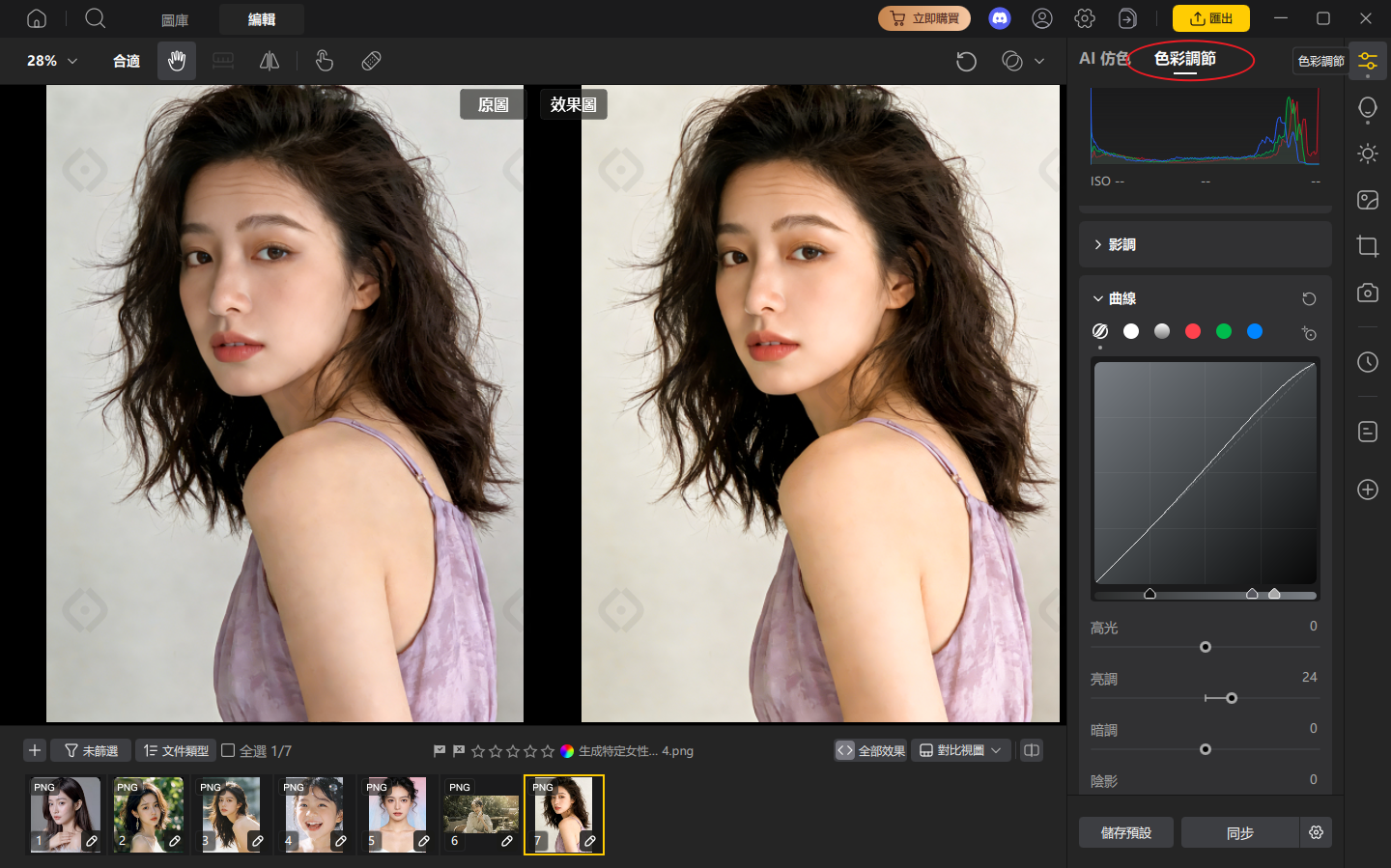Open user account profile icon

coord(1042,18)
